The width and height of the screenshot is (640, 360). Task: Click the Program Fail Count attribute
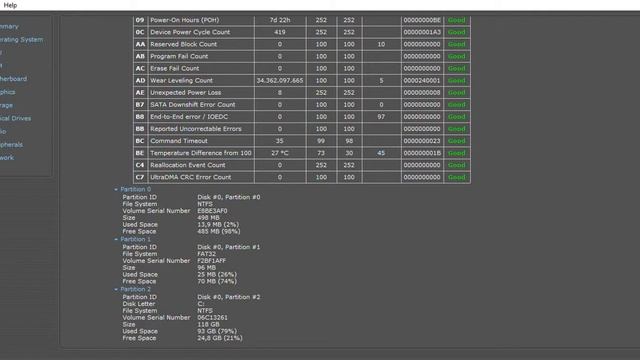tap(179, 56)
